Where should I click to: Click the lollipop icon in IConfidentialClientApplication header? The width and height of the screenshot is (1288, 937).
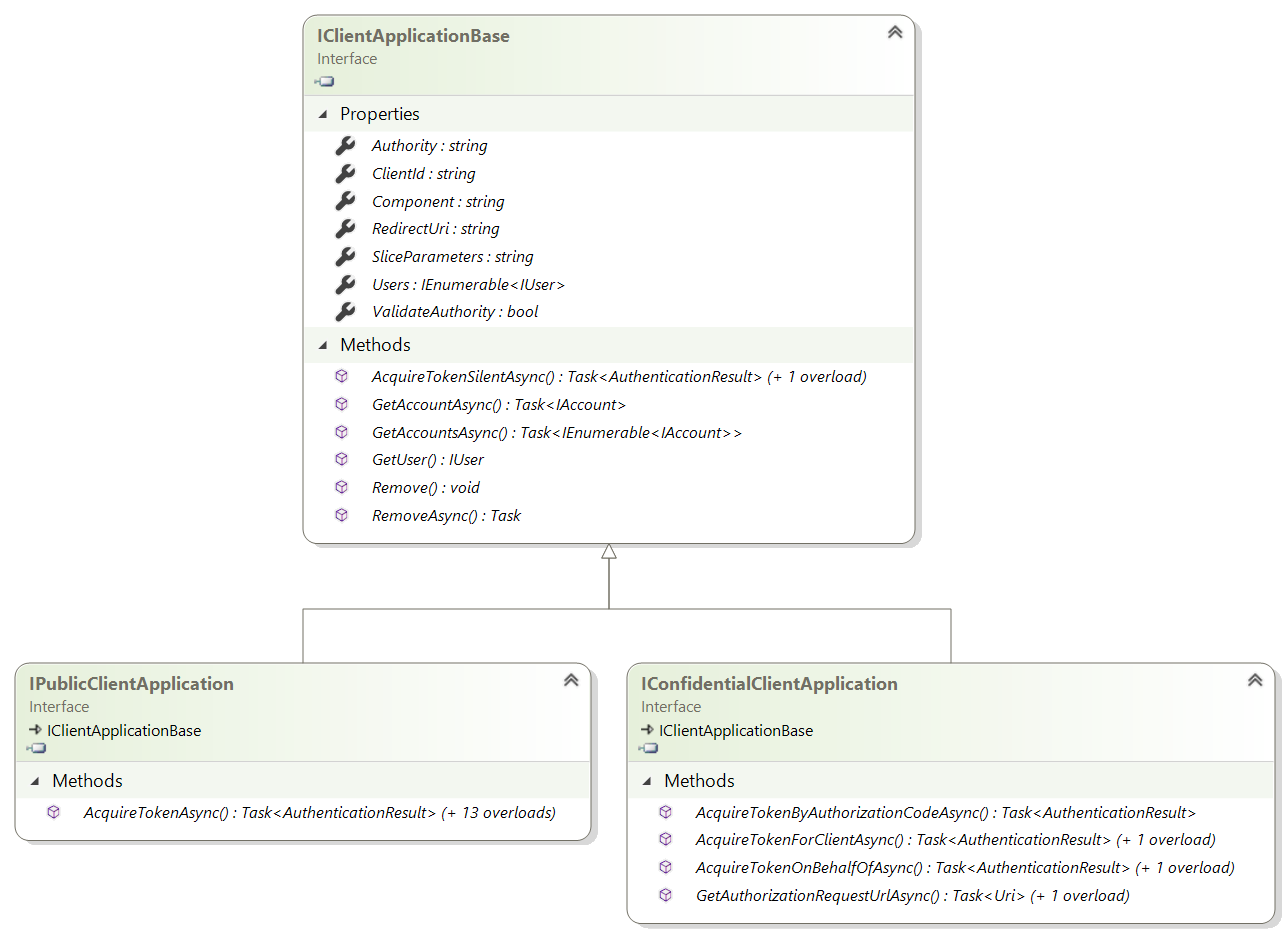pyautogui.click(x=649, y=748)
